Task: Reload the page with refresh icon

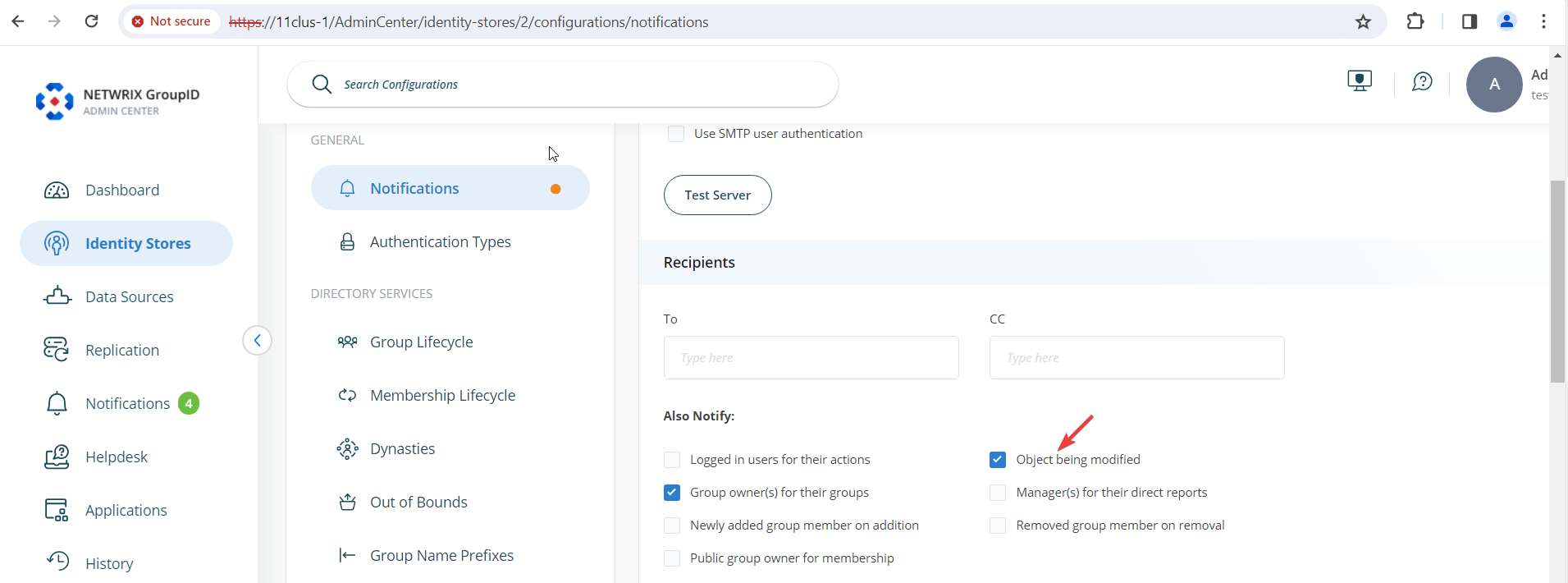Action: coord(92,21)
